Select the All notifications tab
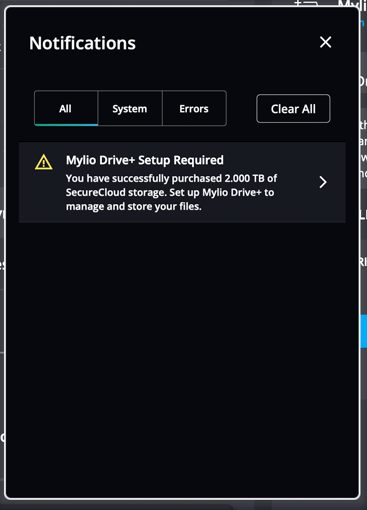Image resolution: width=367 pixels, height=510 pixels. pos(66,108)
